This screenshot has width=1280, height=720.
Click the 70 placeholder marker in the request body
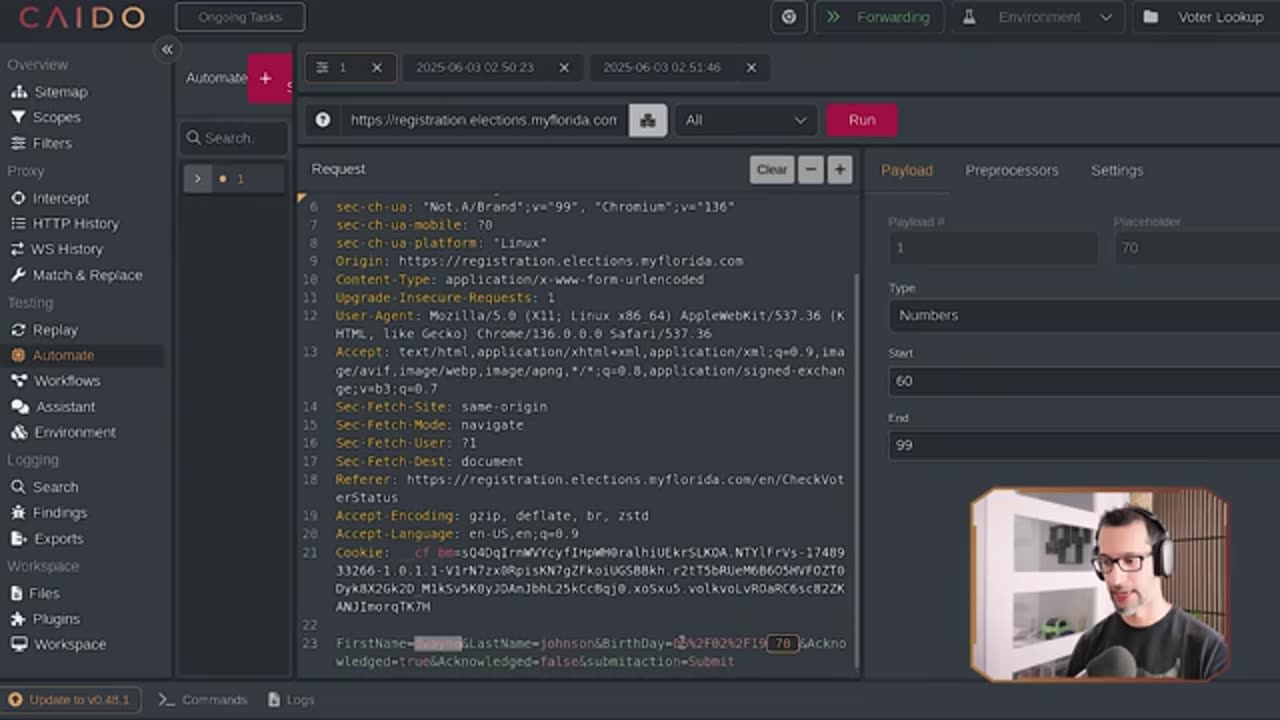783,643
